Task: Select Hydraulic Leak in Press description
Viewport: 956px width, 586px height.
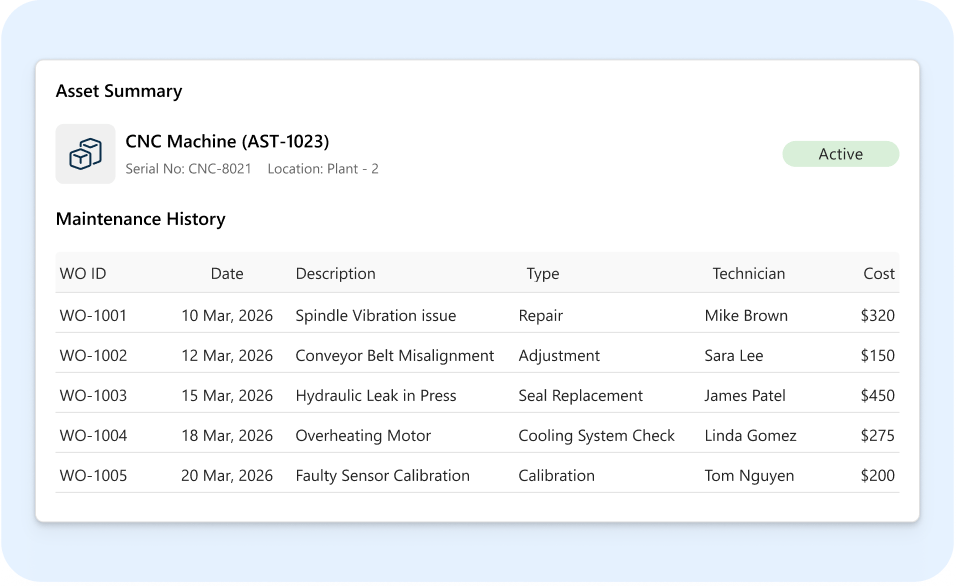Action: (376, 396)
